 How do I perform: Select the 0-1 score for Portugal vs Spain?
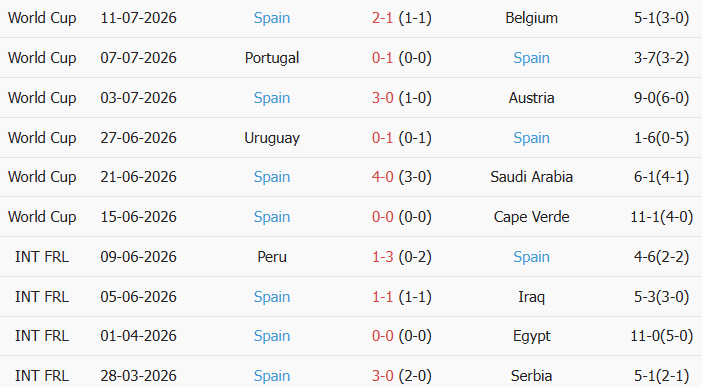[382, 58]
